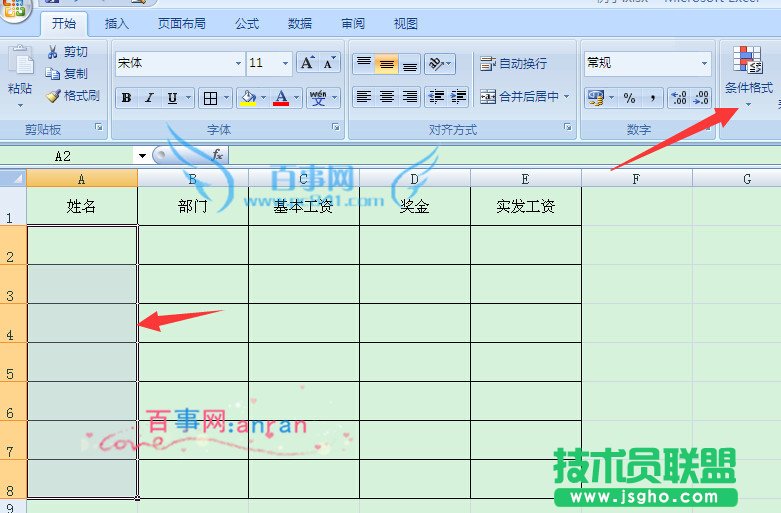Set top vertical alignment

(x=364, y=64)
